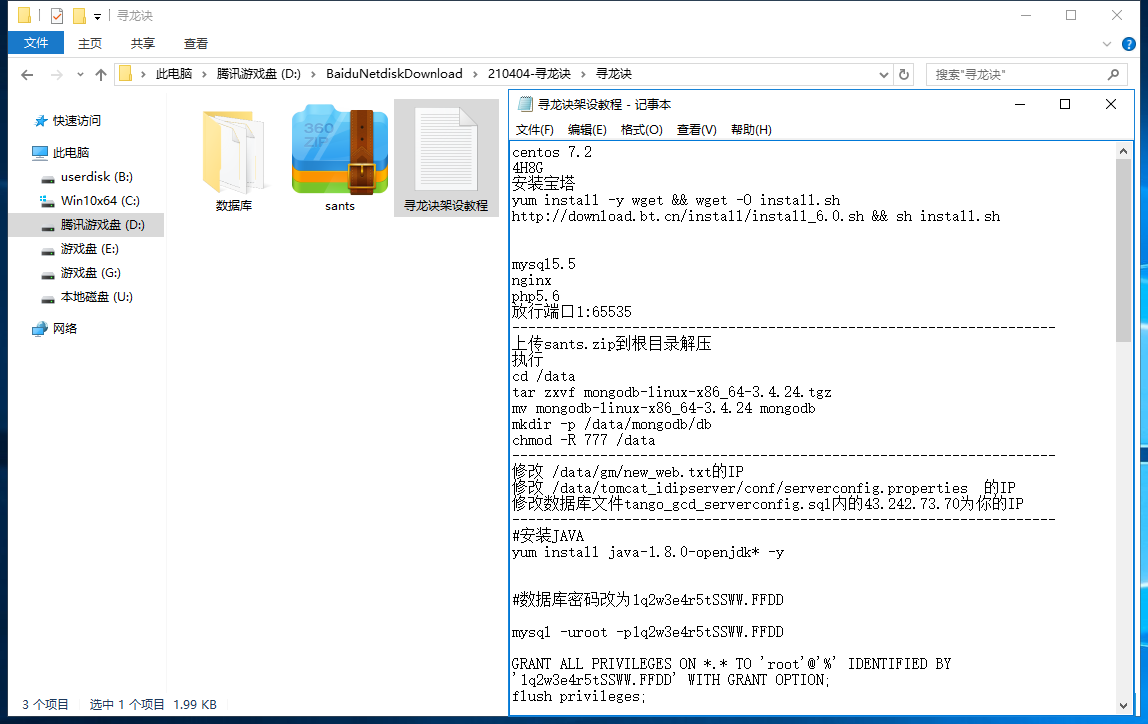Select 腾讯游戏盘 (D:) drive

[x=102, y=225]
